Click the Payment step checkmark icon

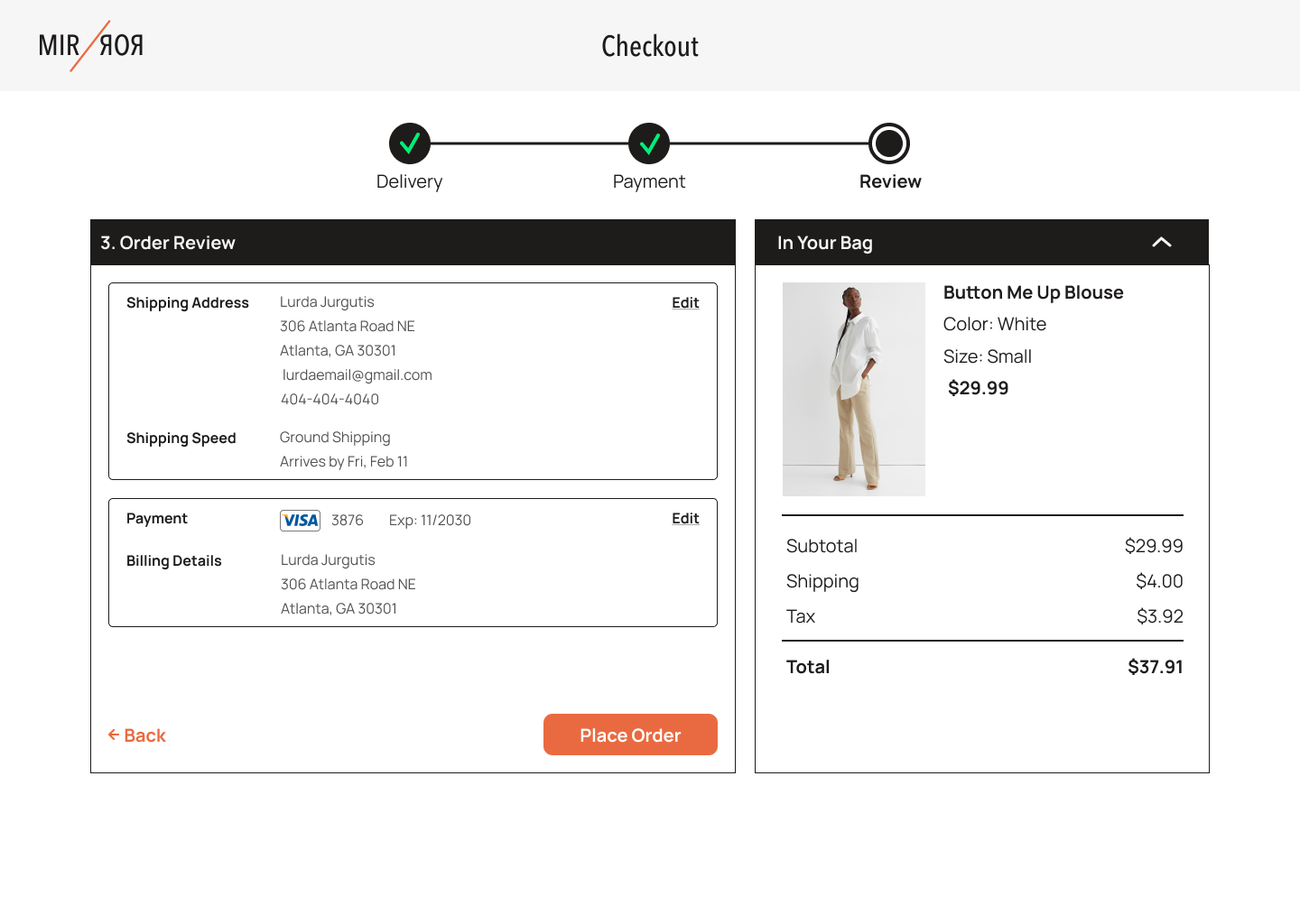coord(649,143)
